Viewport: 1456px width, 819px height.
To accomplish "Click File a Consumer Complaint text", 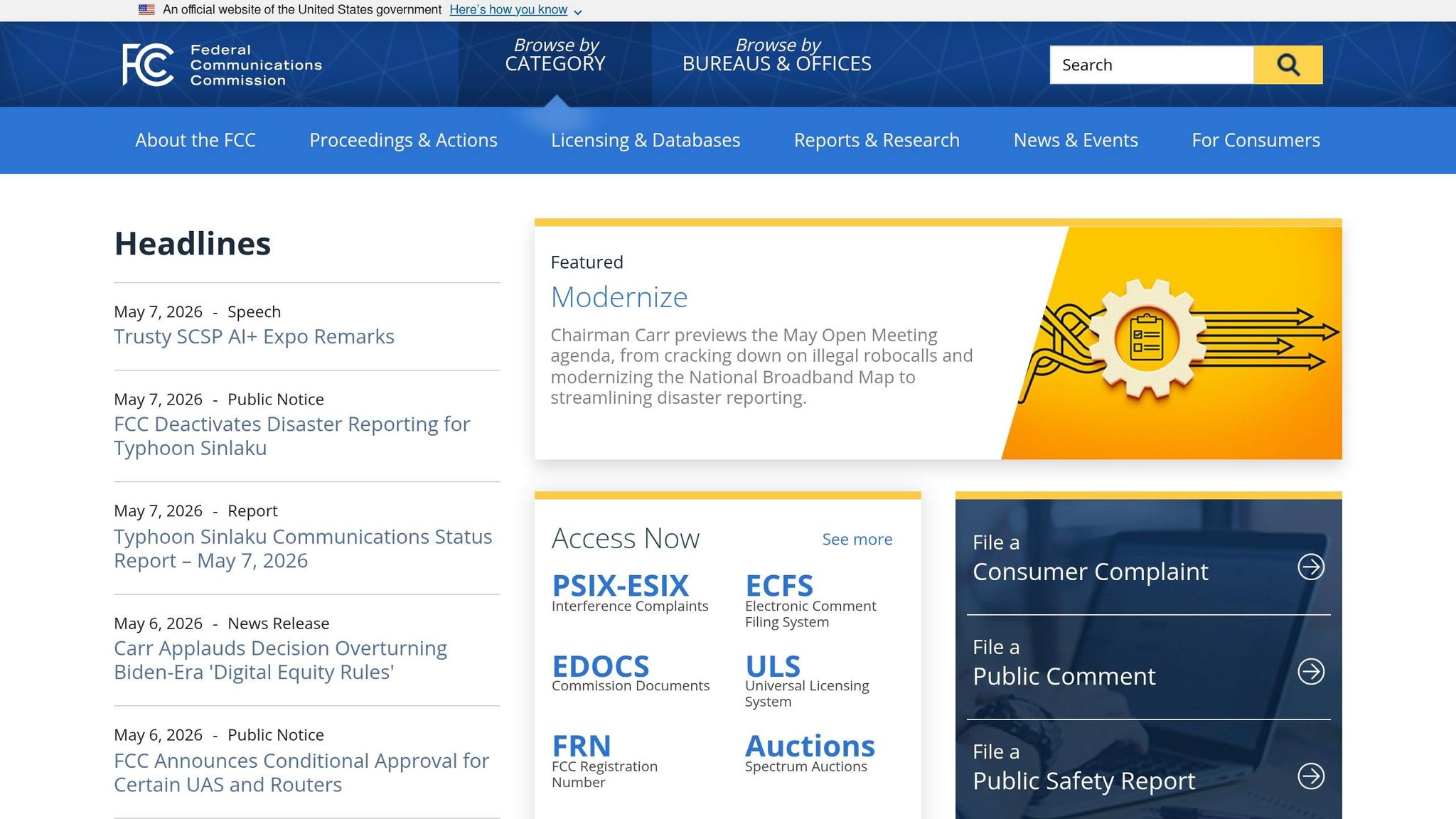I will pyautogui.click(x=1090, y=557).
